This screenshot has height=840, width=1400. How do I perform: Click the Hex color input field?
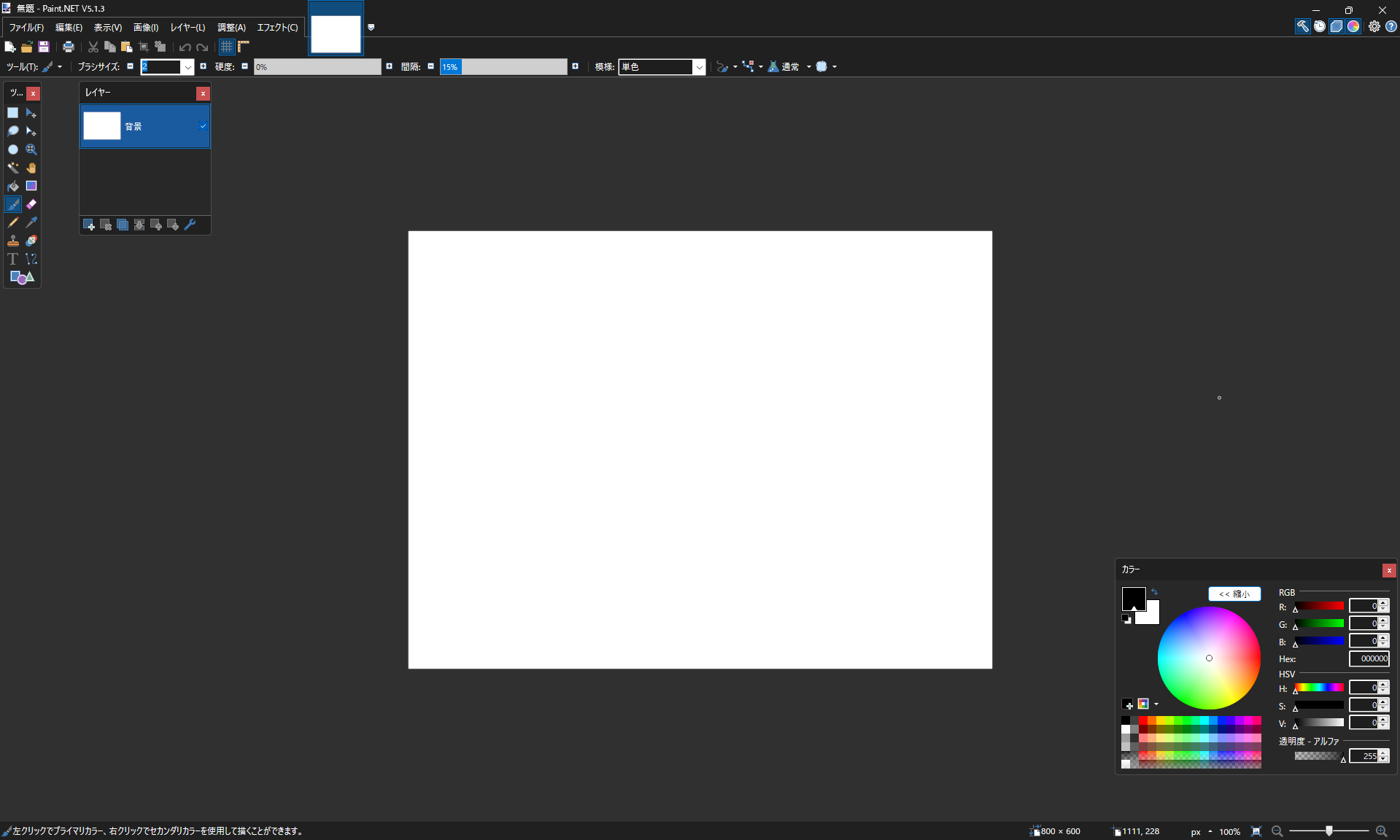(1369, 658)
